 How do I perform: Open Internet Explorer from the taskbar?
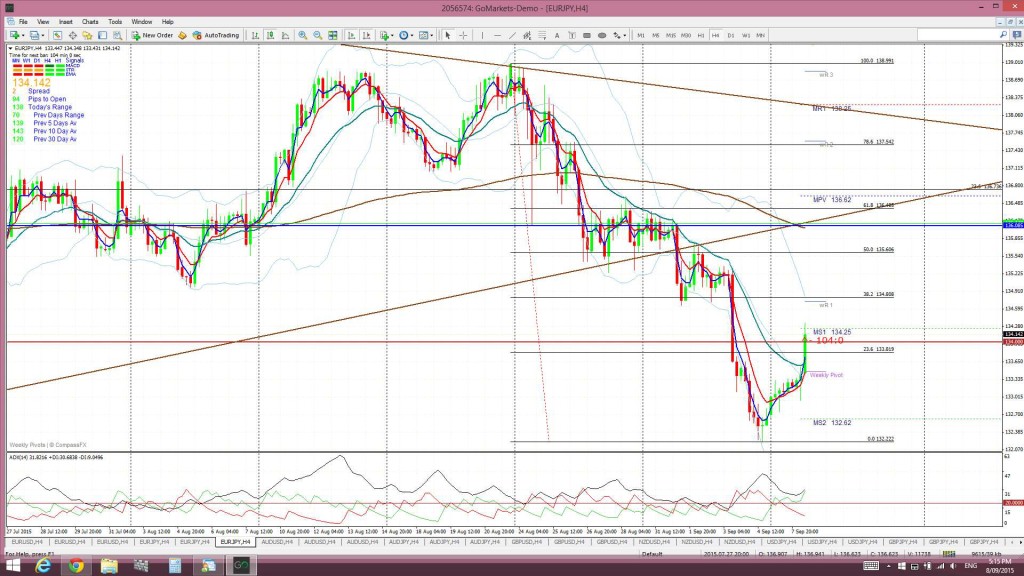click(43, 566)
